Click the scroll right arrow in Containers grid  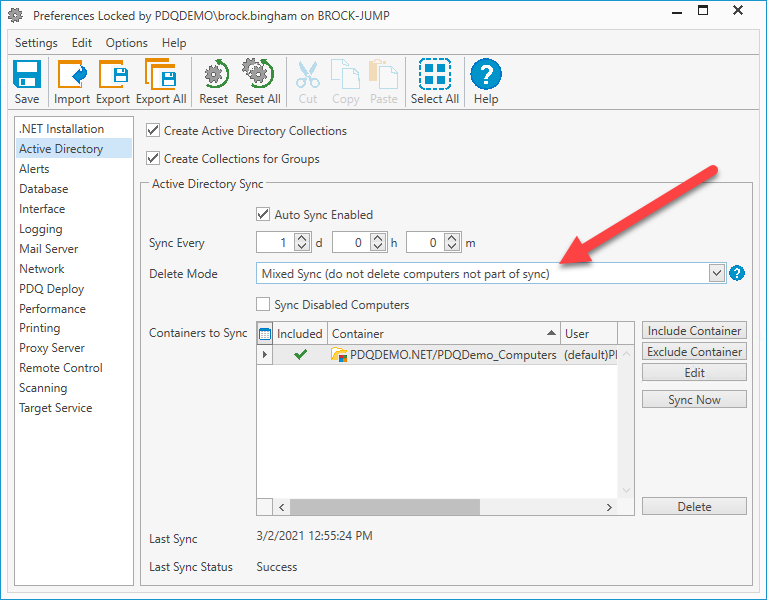(609, 507)
